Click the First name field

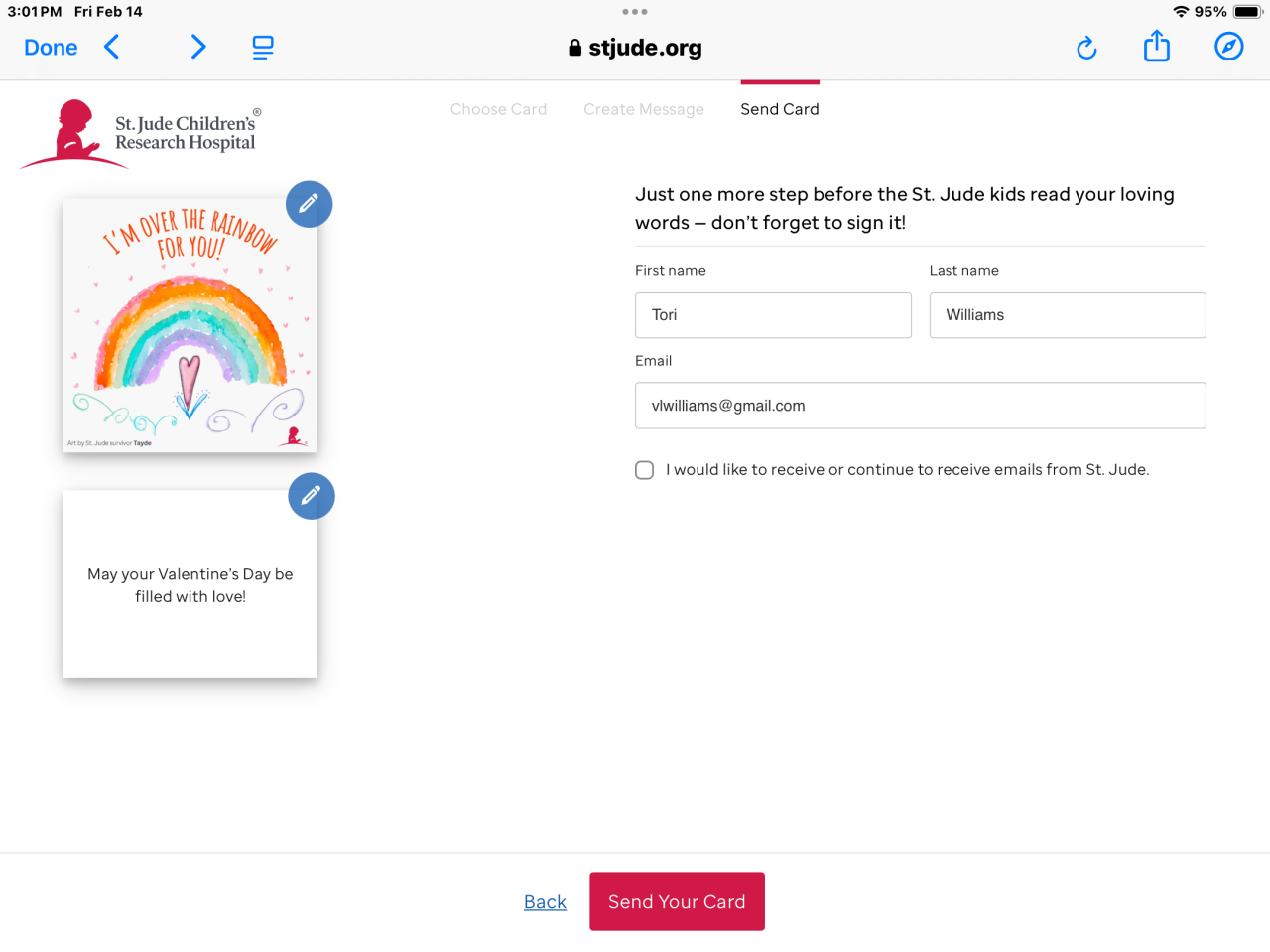pos(773,315)
